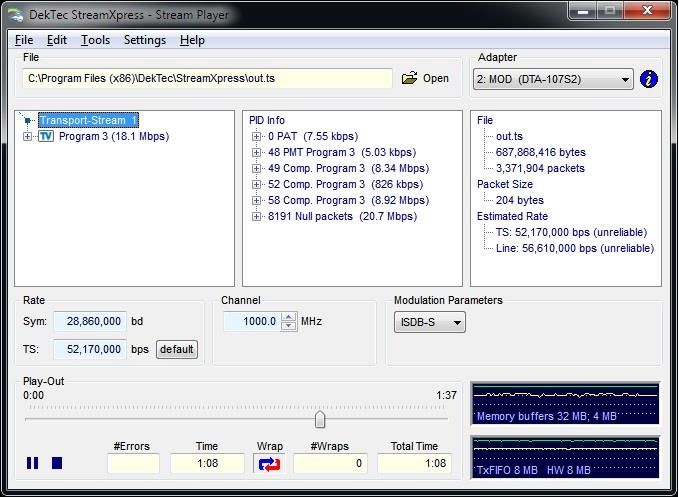Increase channel frequency with up arrow
The image size is (679, 497).
(288, 317)
